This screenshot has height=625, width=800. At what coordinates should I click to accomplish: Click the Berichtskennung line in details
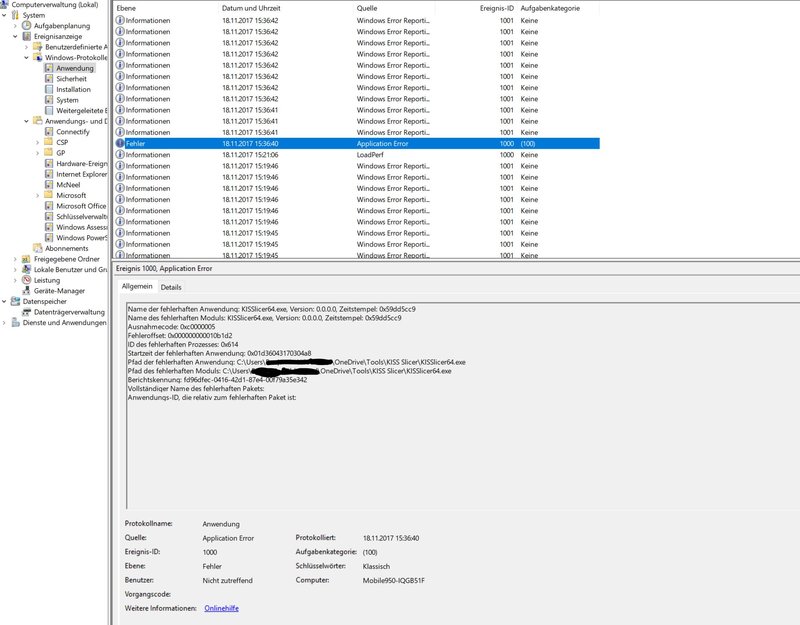click(x=217, y=380)
